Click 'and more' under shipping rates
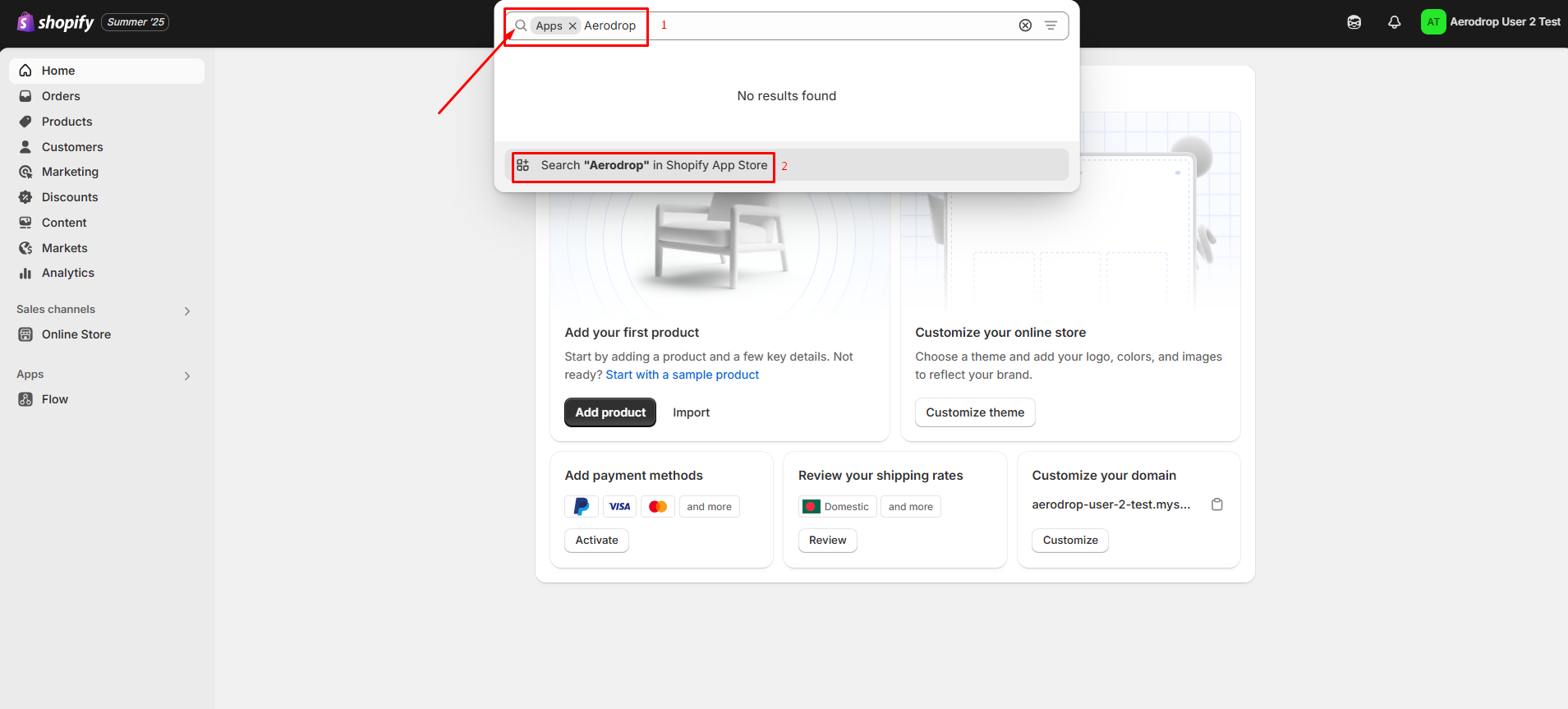 click(911, 507)
